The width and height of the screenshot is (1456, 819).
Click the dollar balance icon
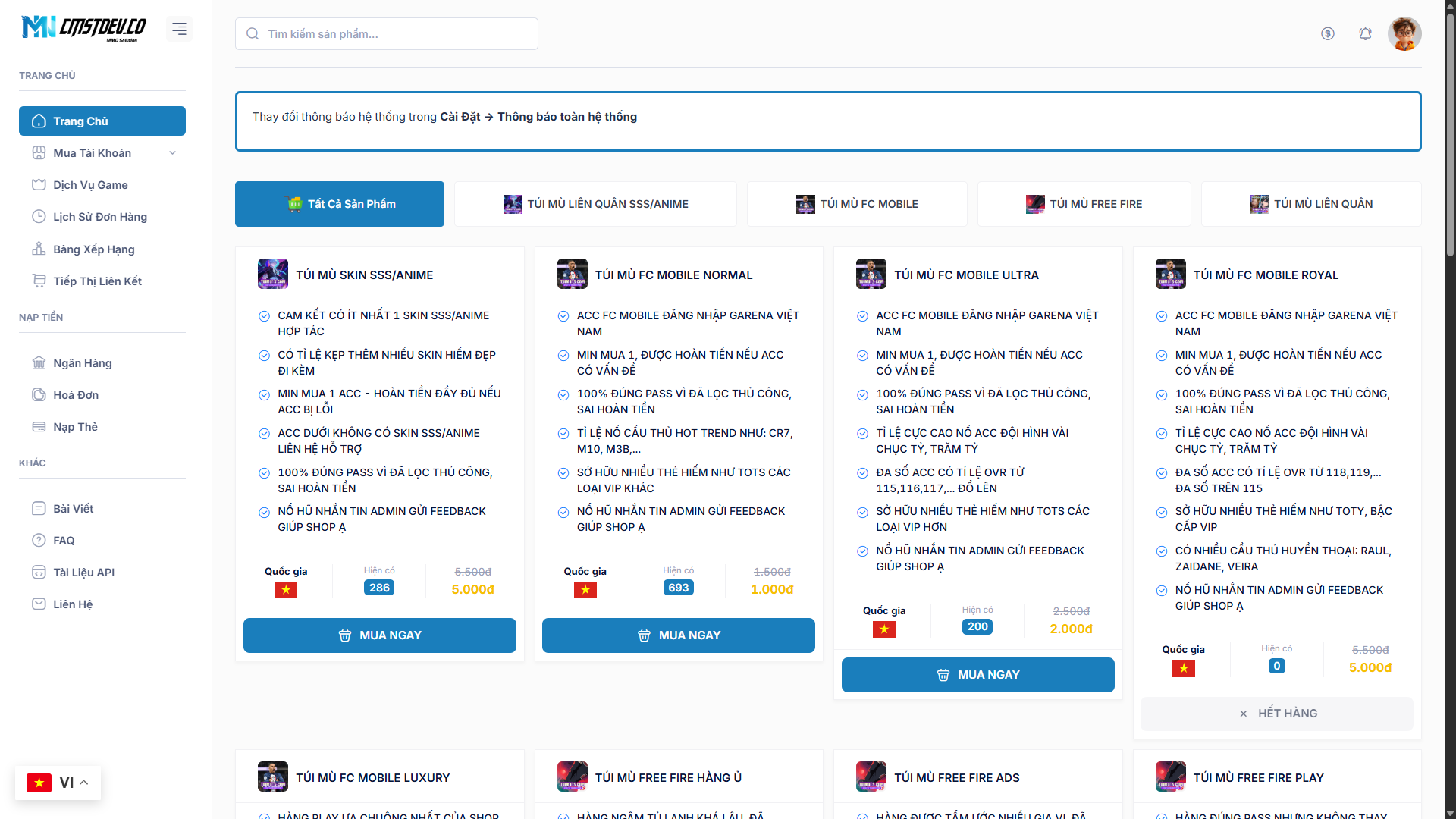[1327, 33]
